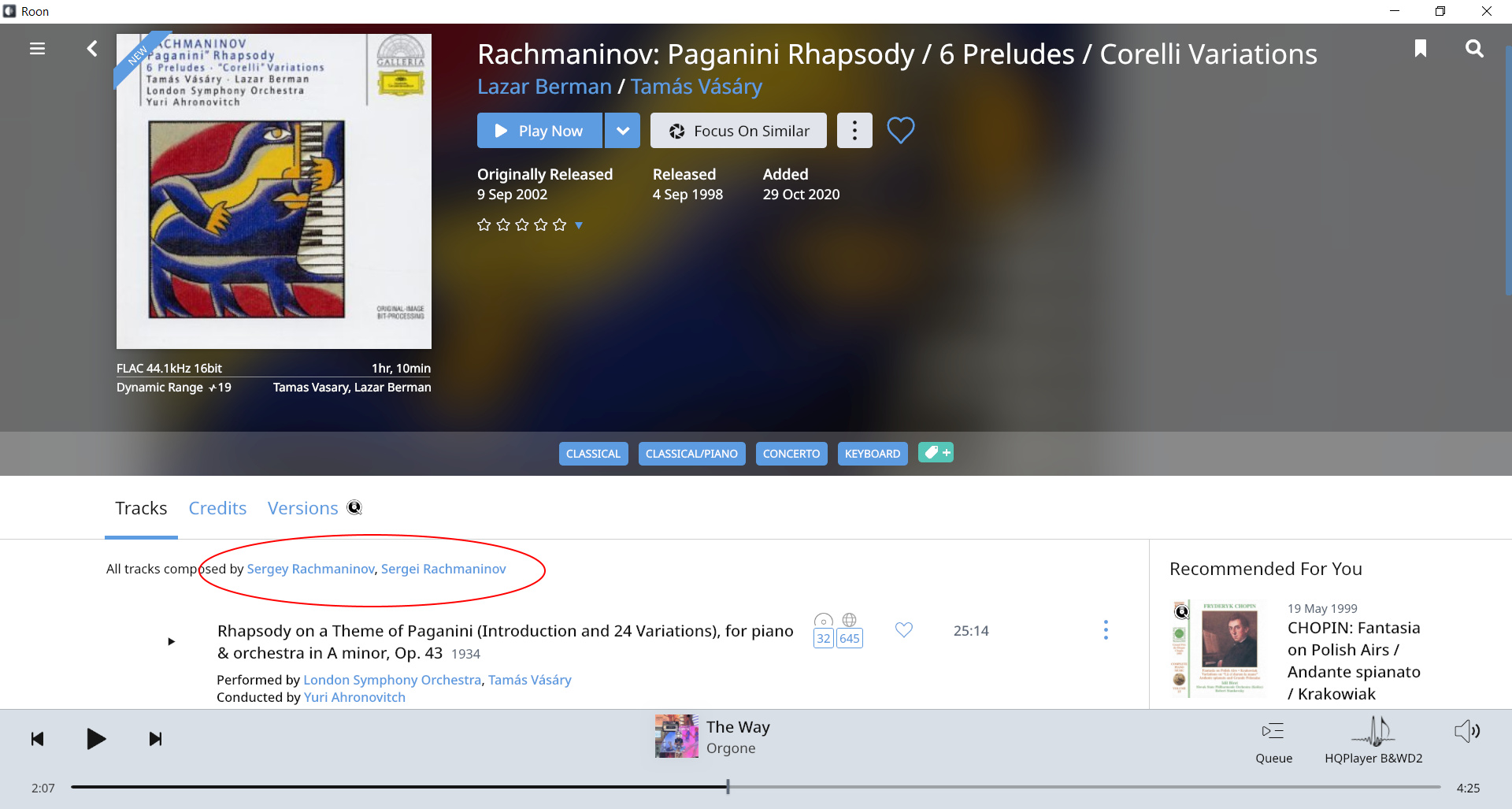Open Tamás Vásáry artist link in title
Screen dimensions: 1512x809
click(696, 87)
